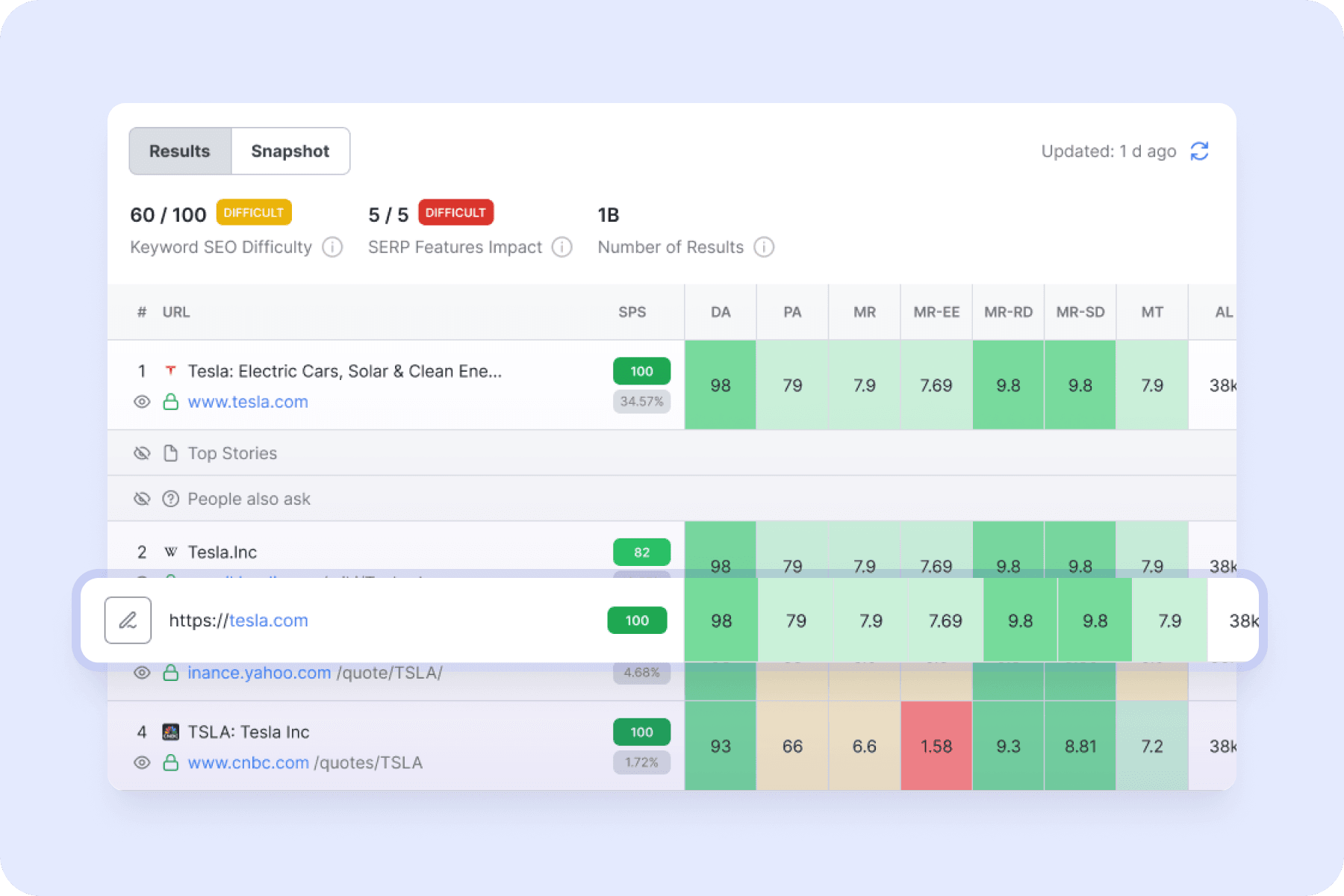The height and width of the screenshot is (896, 1344).
Task: Toggle eye visibility for yahoo.com row
Action: (142, 673)
